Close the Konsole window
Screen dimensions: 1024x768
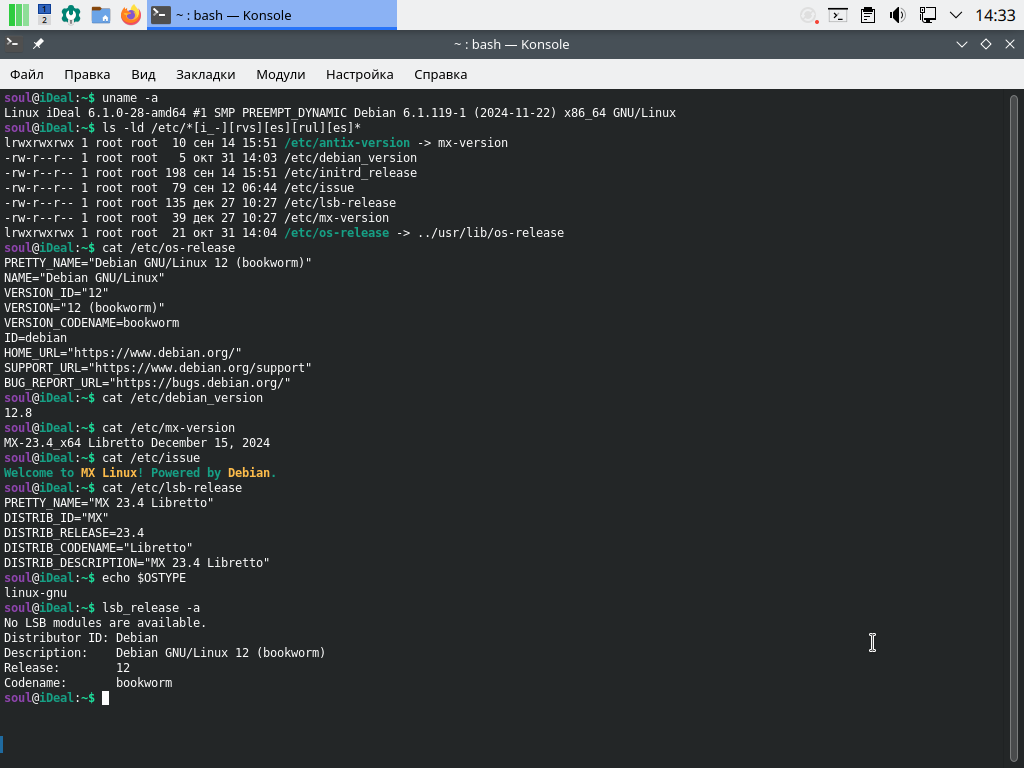tap(1010, 44)
